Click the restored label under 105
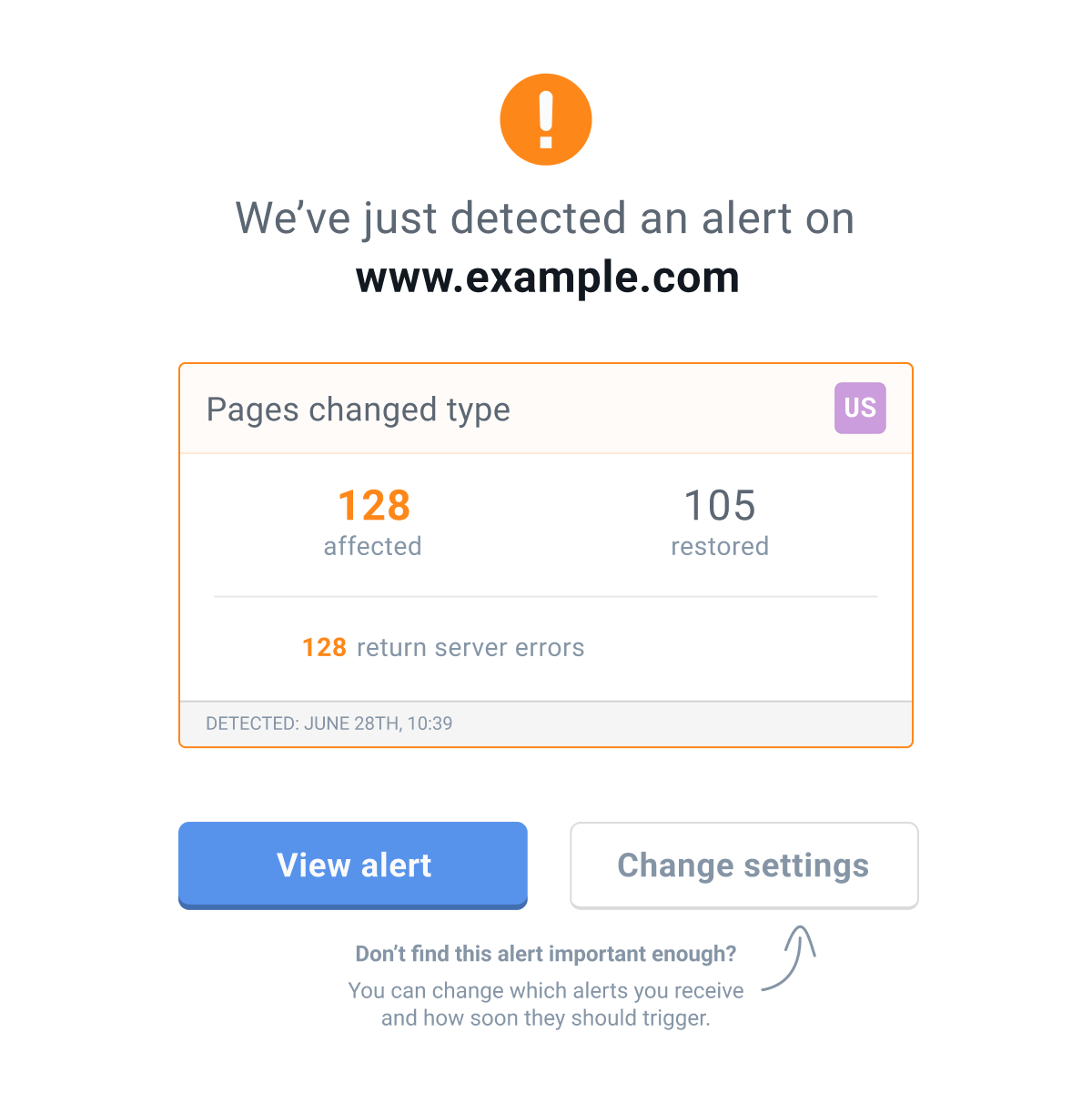 click(x=720, y=546)
